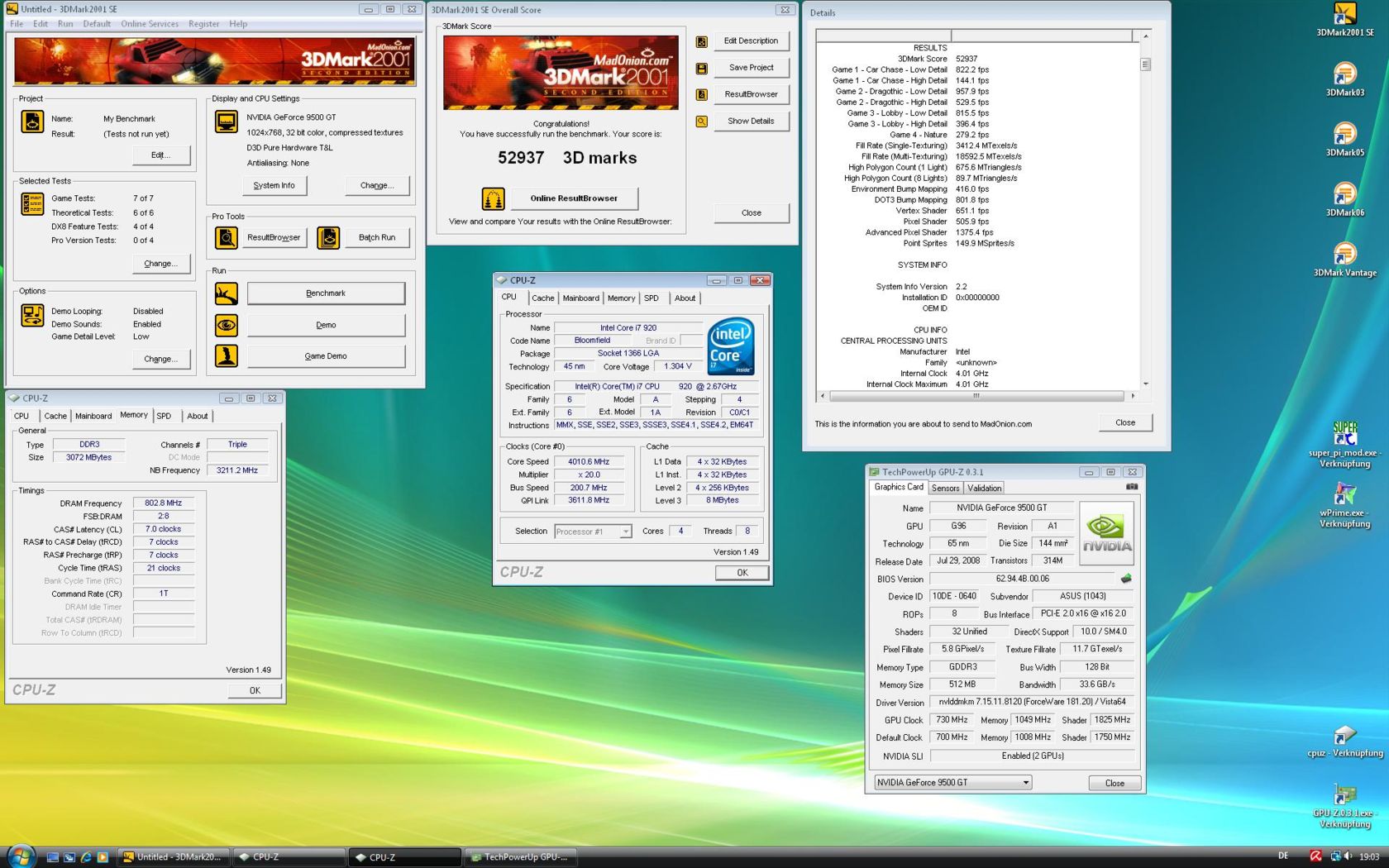This screenshot has width=1389, height=868.
Task: Open the File menu in 3DMark2001
Action: point(17,24)
